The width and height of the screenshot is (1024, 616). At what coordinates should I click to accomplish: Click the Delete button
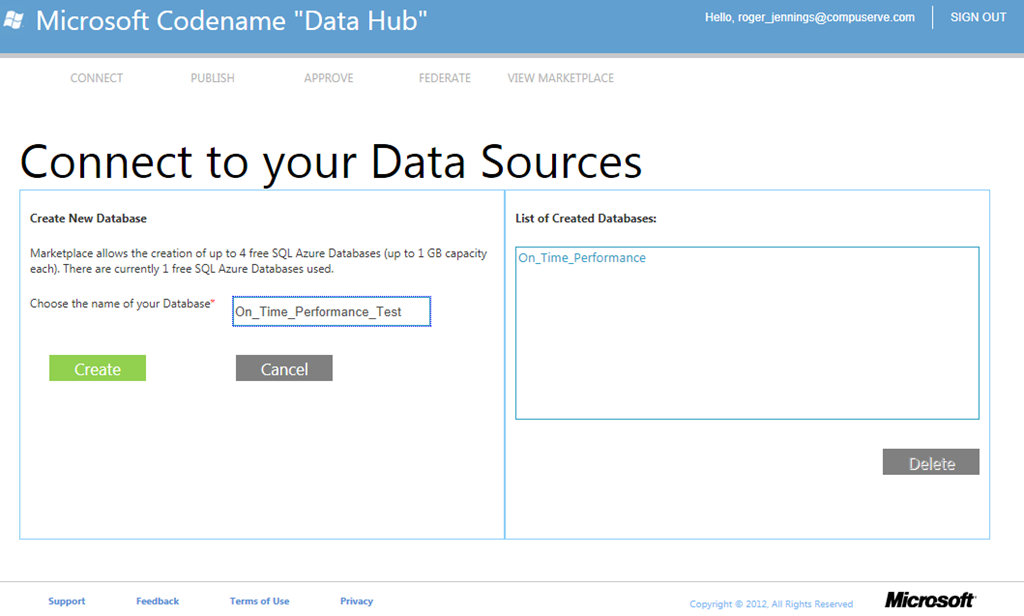pos(931,462)
